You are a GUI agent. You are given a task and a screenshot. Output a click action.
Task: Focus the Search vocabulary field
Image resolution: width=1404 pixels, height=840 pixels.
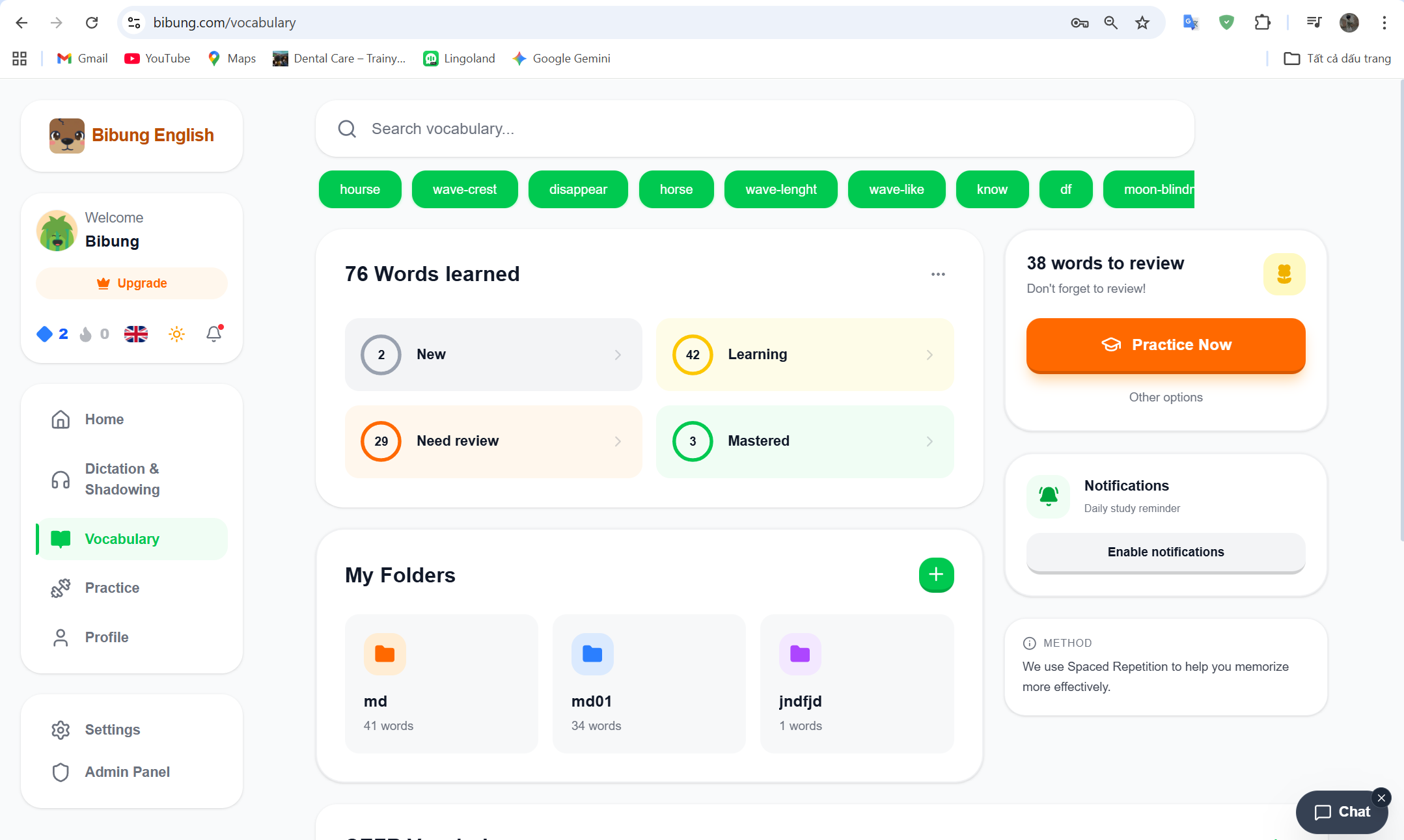754,129
